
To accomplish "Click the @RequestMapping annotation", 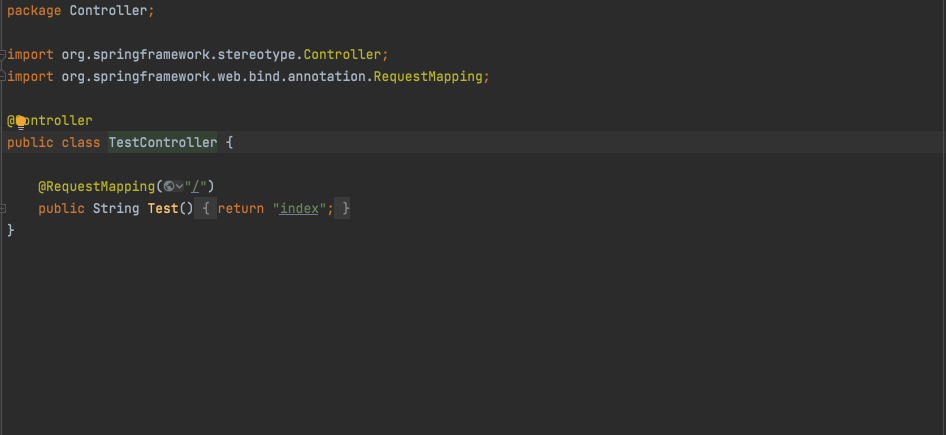I will [97, 186].
